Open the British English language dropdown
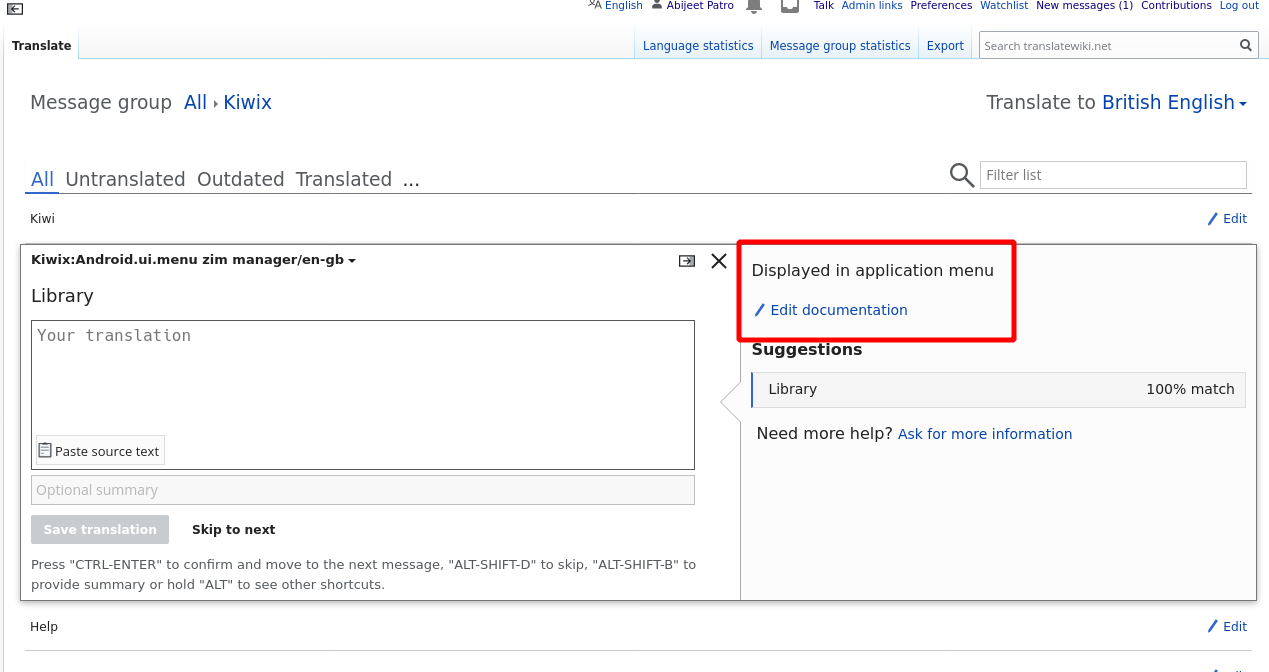The image size is (1269, 672). click(x=1174, y=102)
